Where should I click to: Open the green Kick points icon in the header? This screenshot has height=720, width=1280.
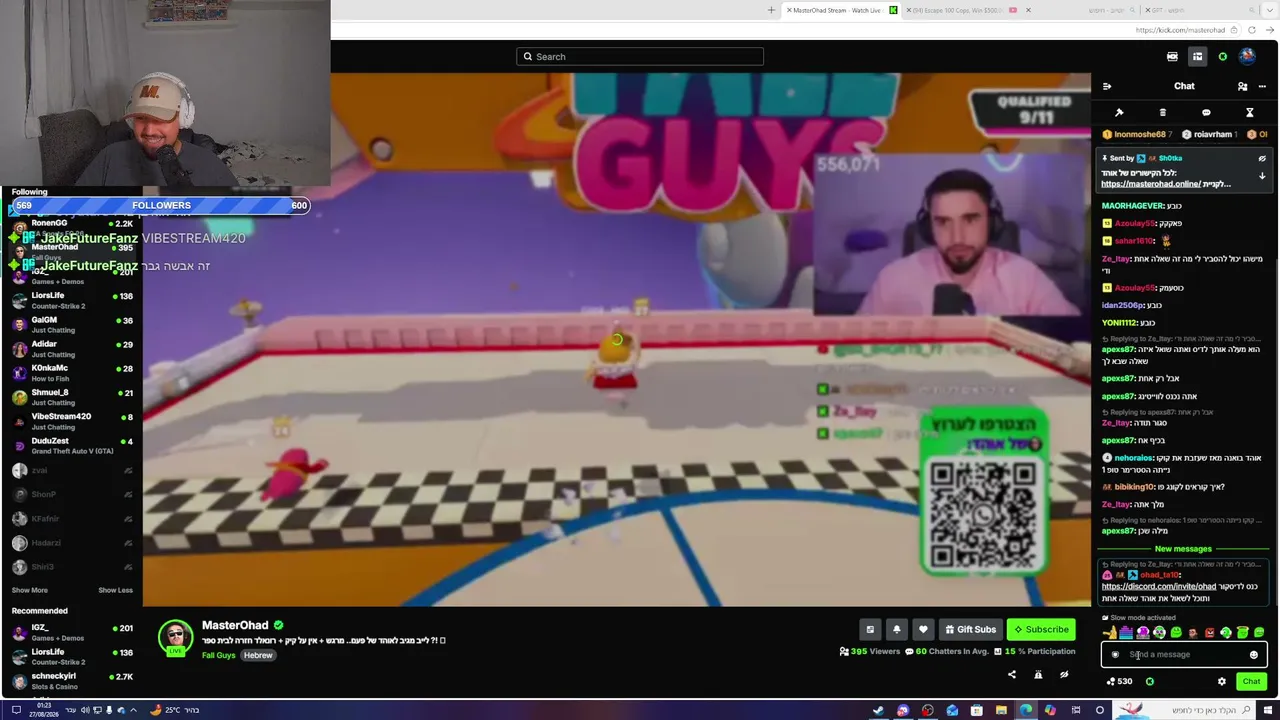pos(1222,57)
